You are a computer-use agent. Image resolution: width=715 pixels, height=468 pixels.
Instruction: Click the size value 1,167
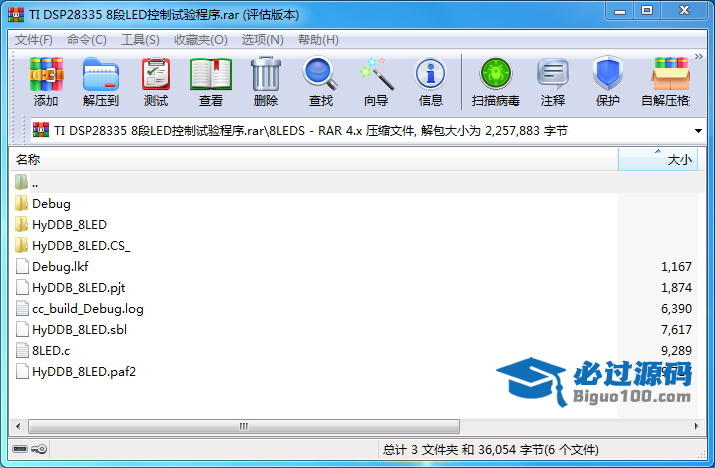pos(676,266)
